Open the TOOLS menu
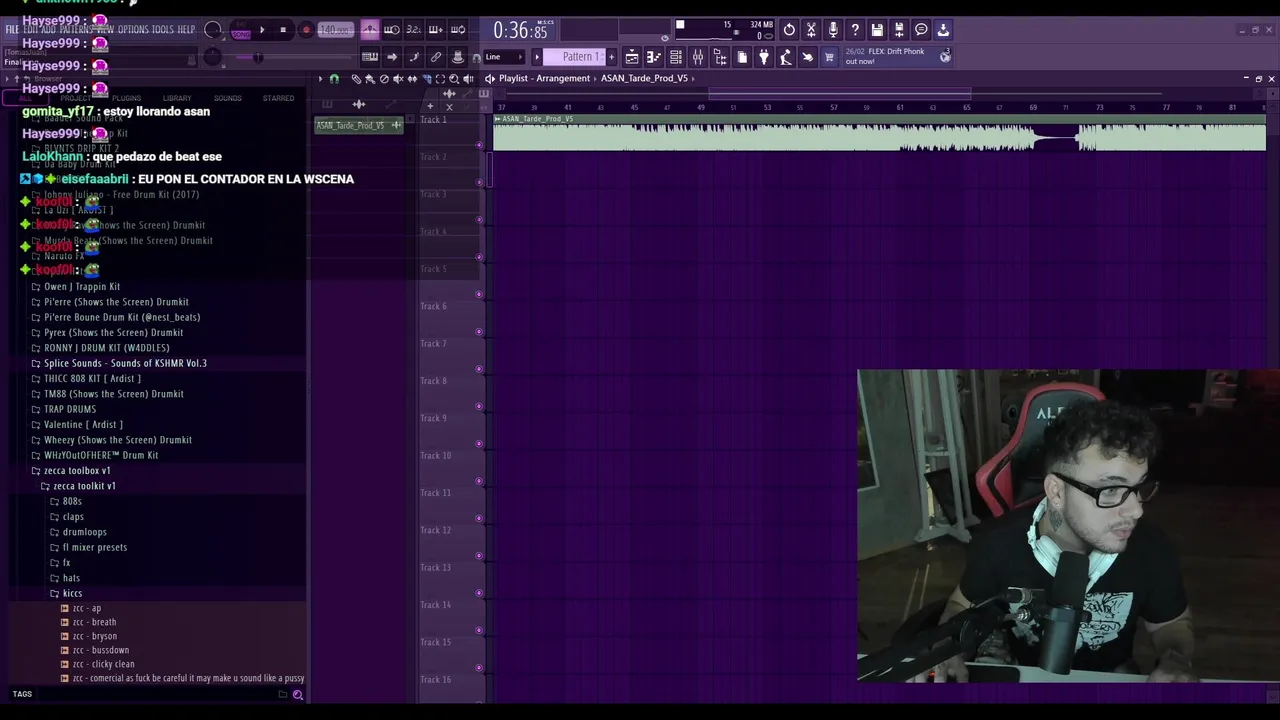 click(162, 29)
